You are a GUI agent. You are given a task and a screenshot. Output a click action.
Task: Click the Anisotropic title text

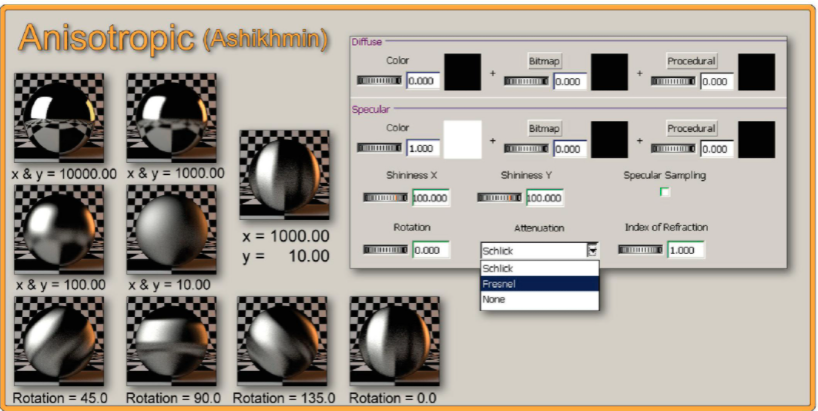106,39
